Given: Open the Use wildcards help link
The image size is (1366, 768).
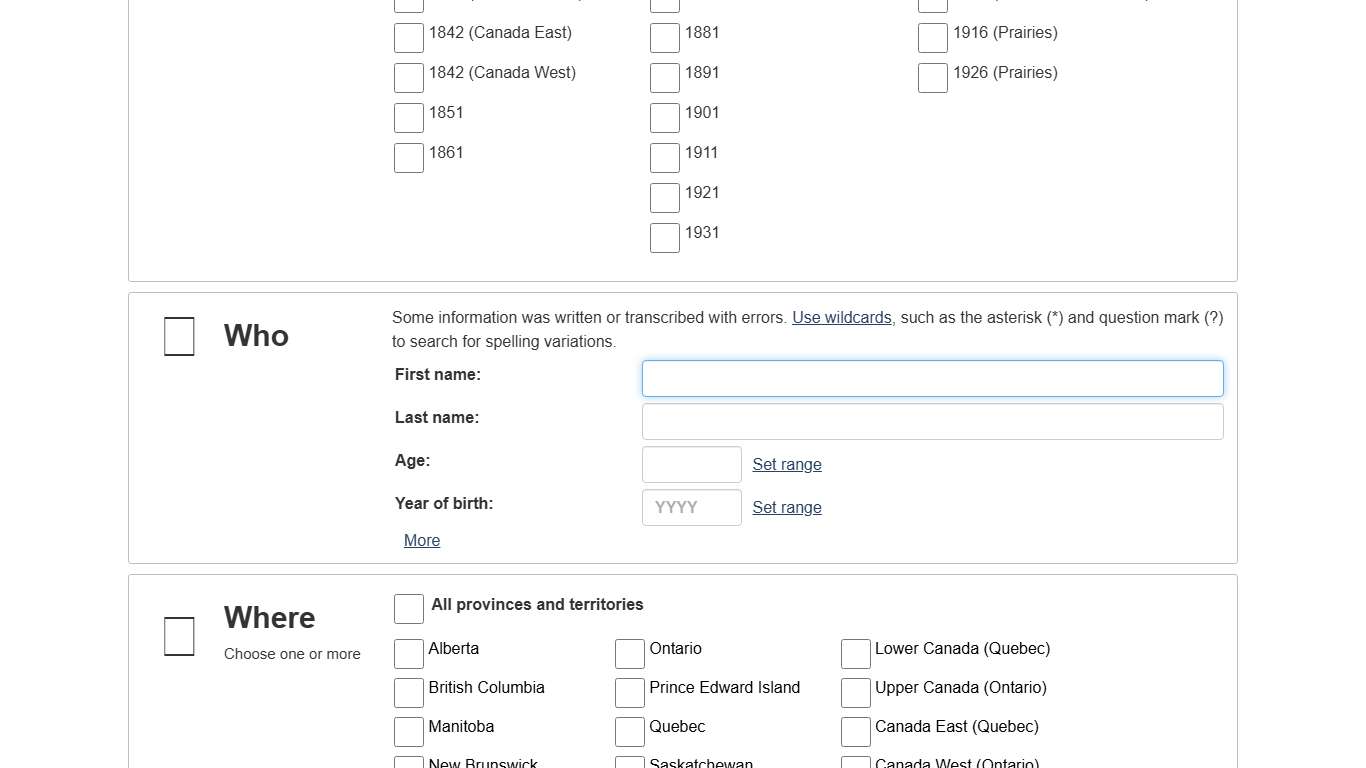Looking at the screenshot, I should (841, 317).
